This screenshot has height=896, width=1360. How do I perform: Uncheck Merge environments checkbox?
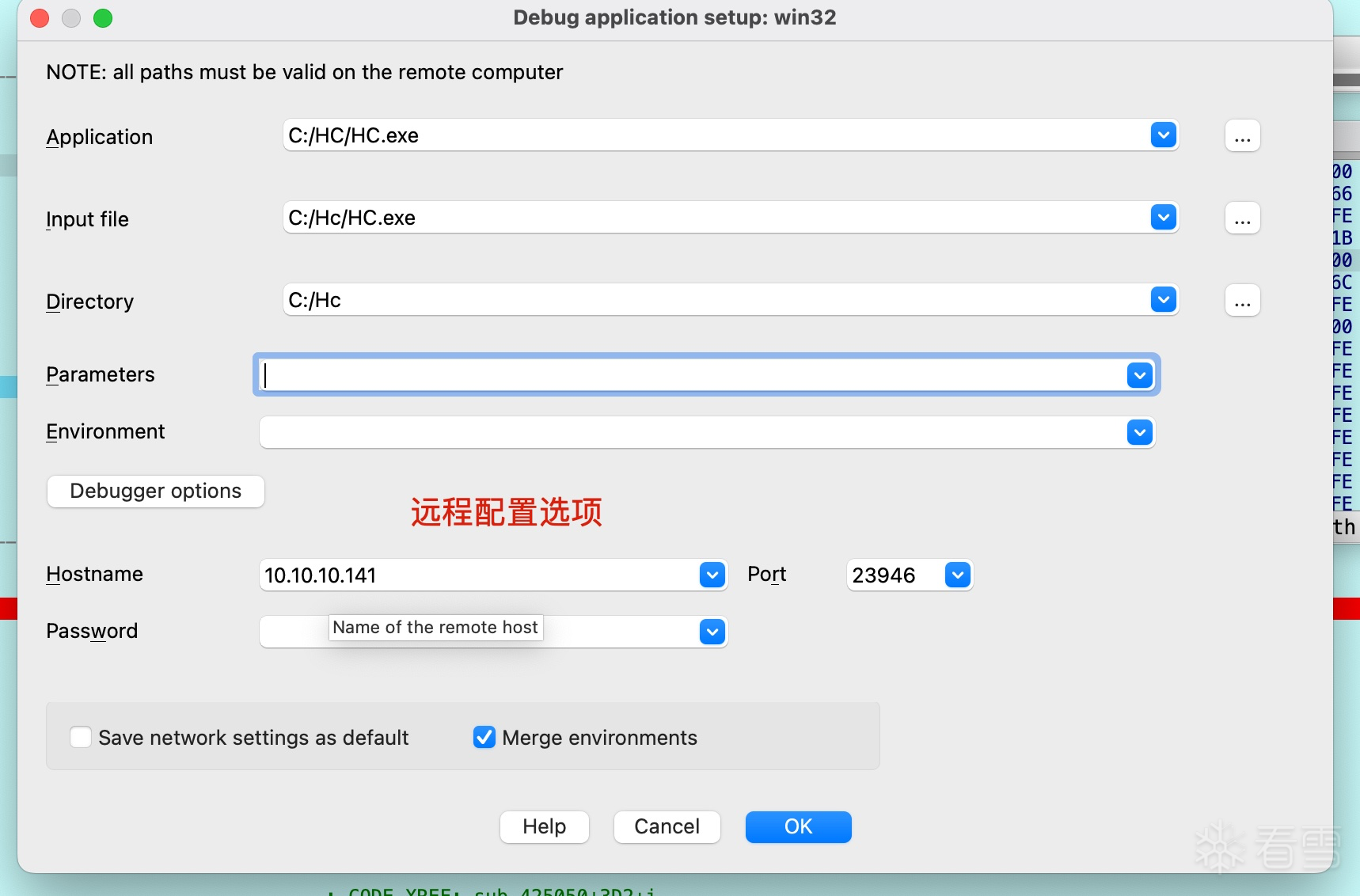[x=484, y=738]
